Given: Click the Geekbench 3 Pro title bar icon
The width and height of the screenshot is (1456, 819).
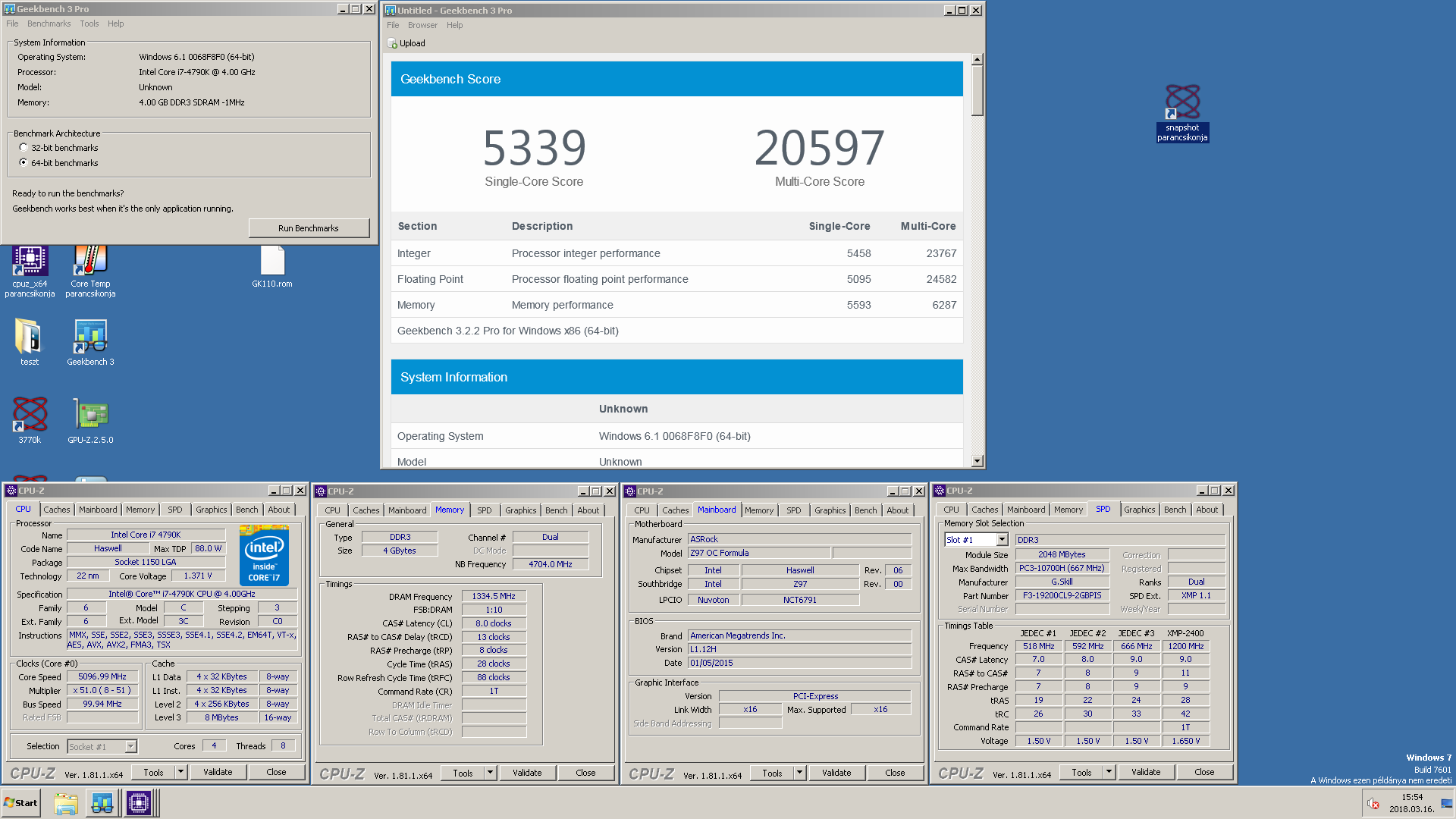Looking at the screenshot, I should 10,9.
